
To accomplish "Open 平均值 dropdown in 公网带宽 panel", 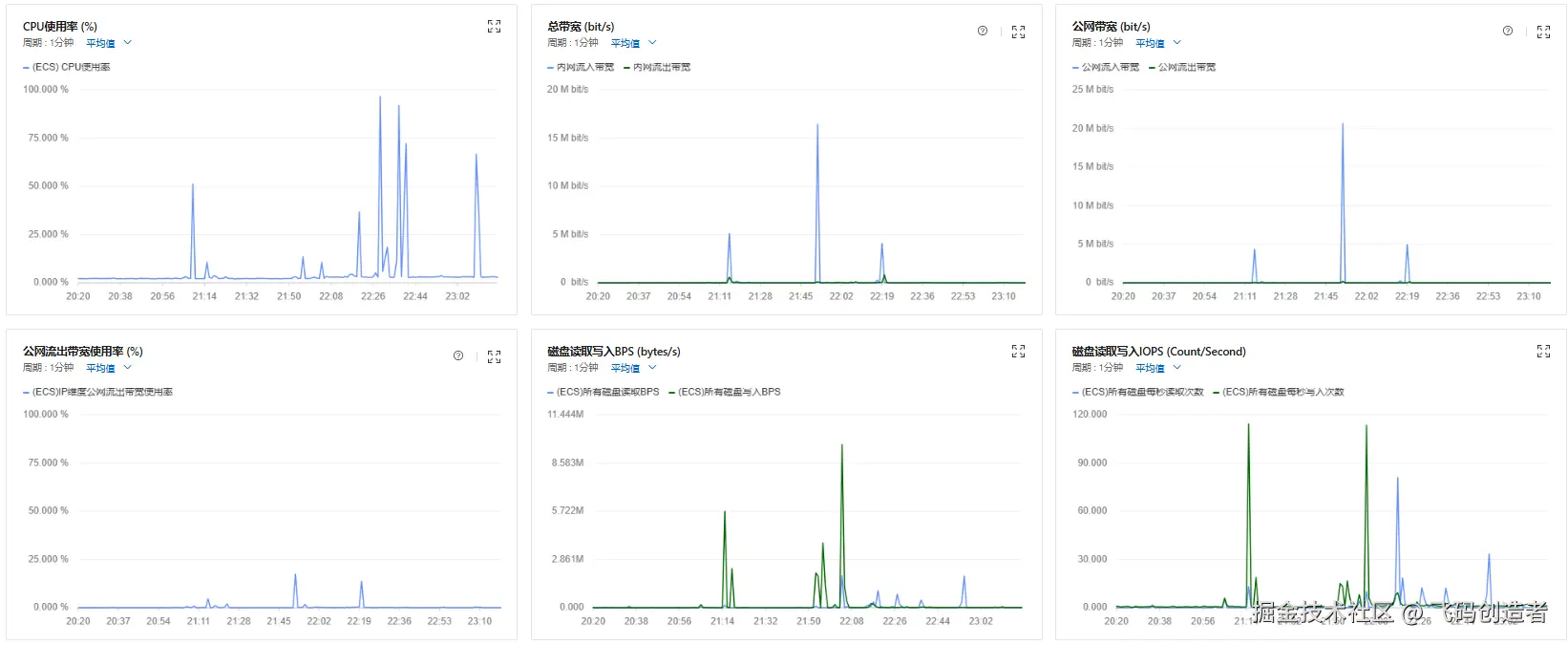I will coord(1158,43).
